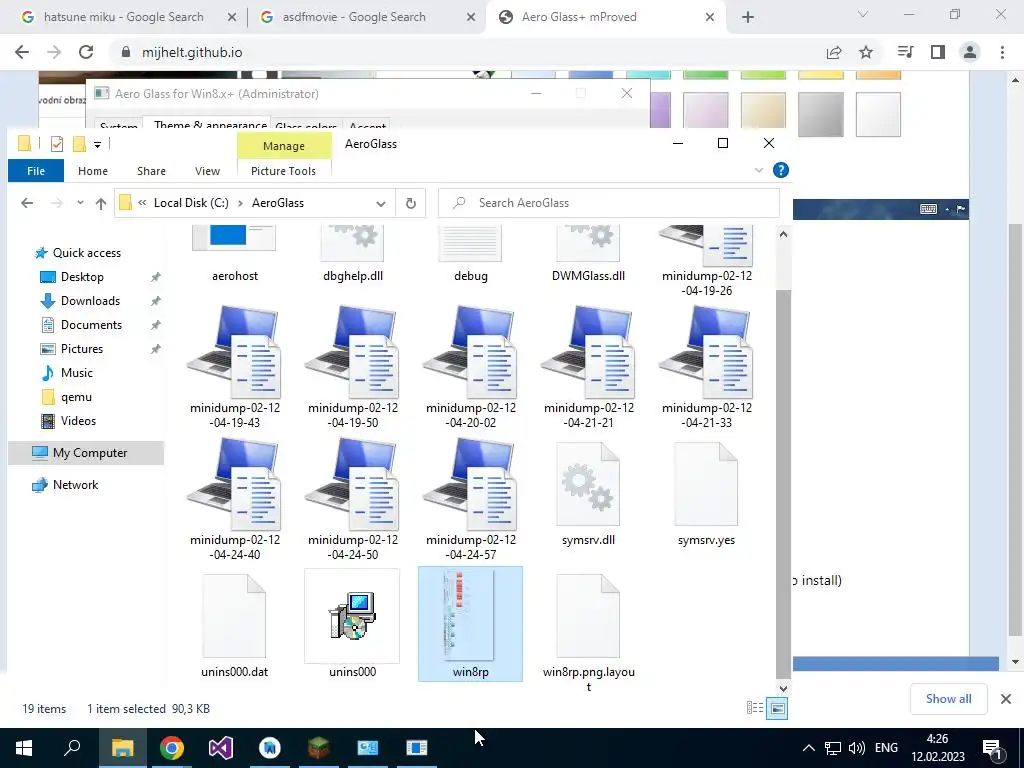Select minidump-02-12-04-21-21 file
1024x768 pixels.
tap(588, 367)
